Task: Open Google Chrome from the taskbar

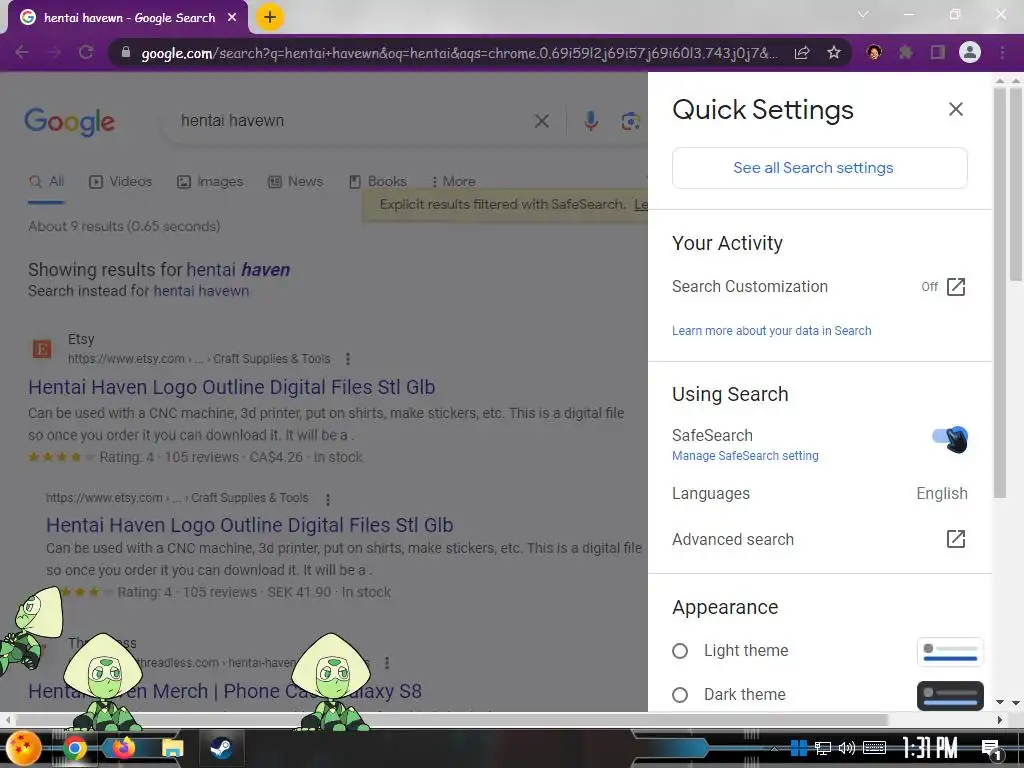Action: point(74,748)
